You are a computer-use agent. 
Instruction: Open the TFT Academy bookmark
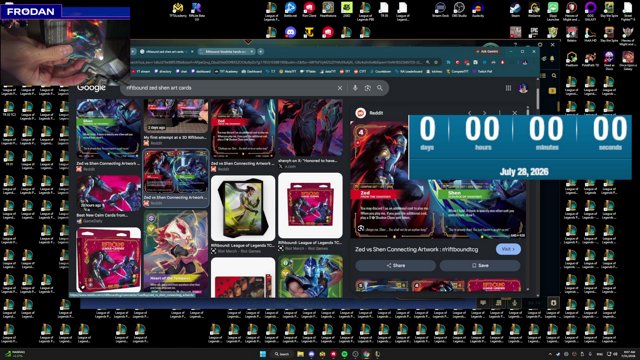pos(227,71)
